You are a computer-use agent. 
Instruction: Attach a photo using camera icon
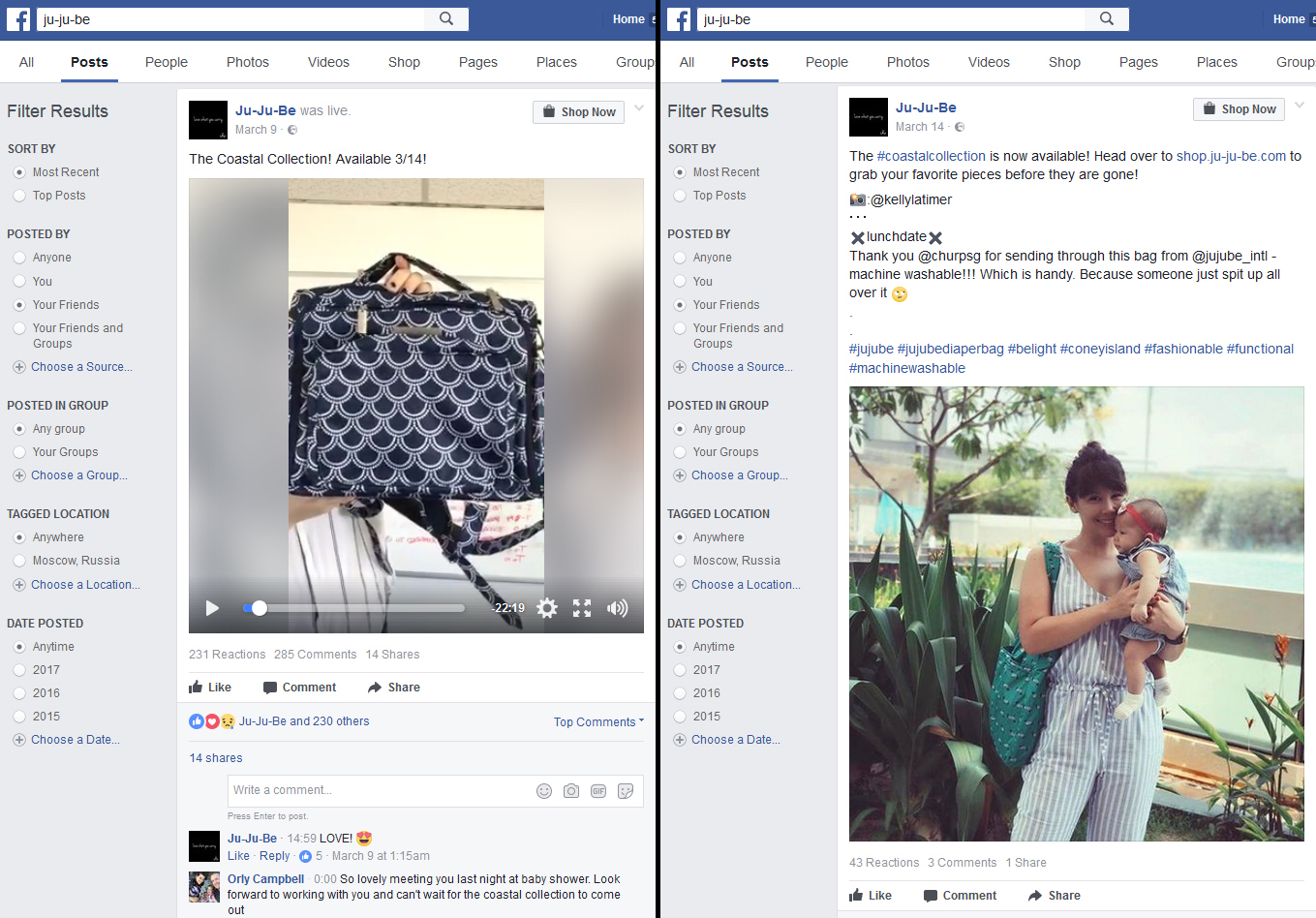point(571,791)
